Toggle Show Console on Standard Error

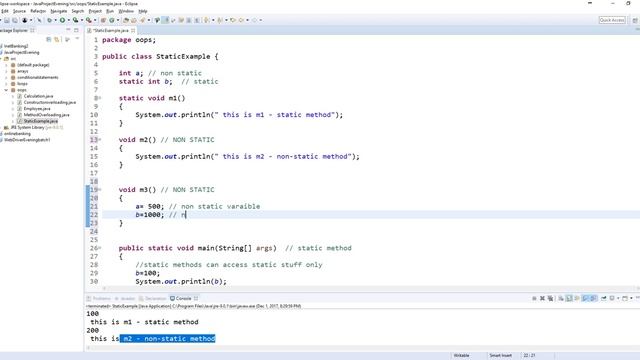tap(593, 298)
